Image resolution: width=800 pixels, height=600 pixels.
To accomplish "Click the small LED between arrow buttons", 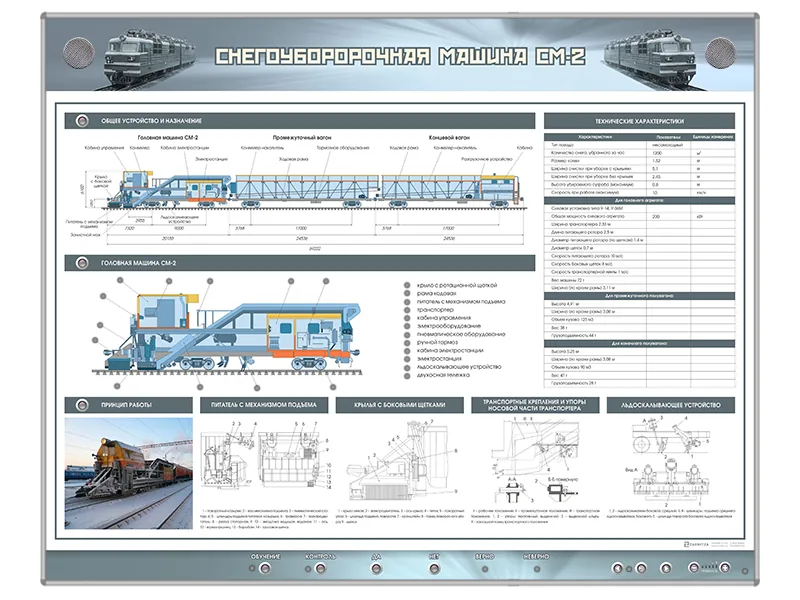I will tap(629, 569).
